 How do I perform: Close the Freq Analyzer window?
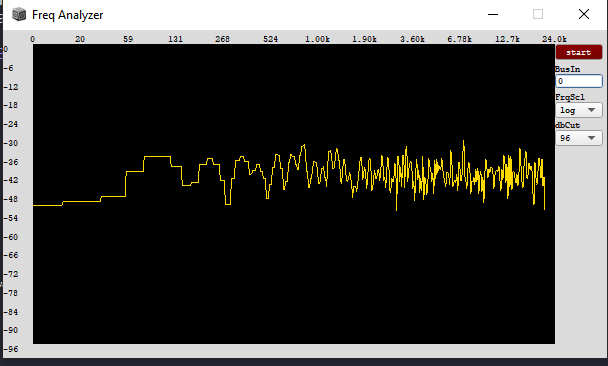coord(584,15)
